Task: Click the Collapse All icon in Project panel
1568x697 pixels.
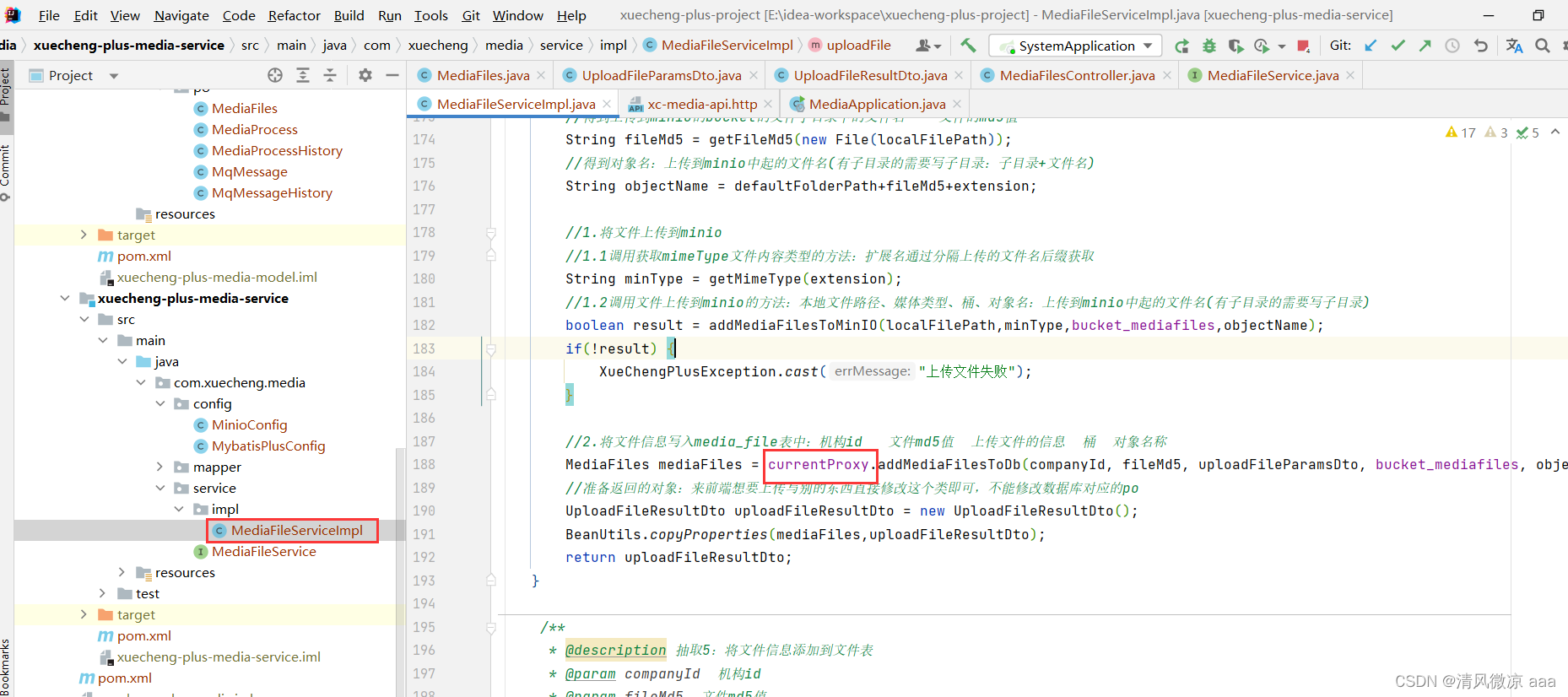Action: [330, 75]
